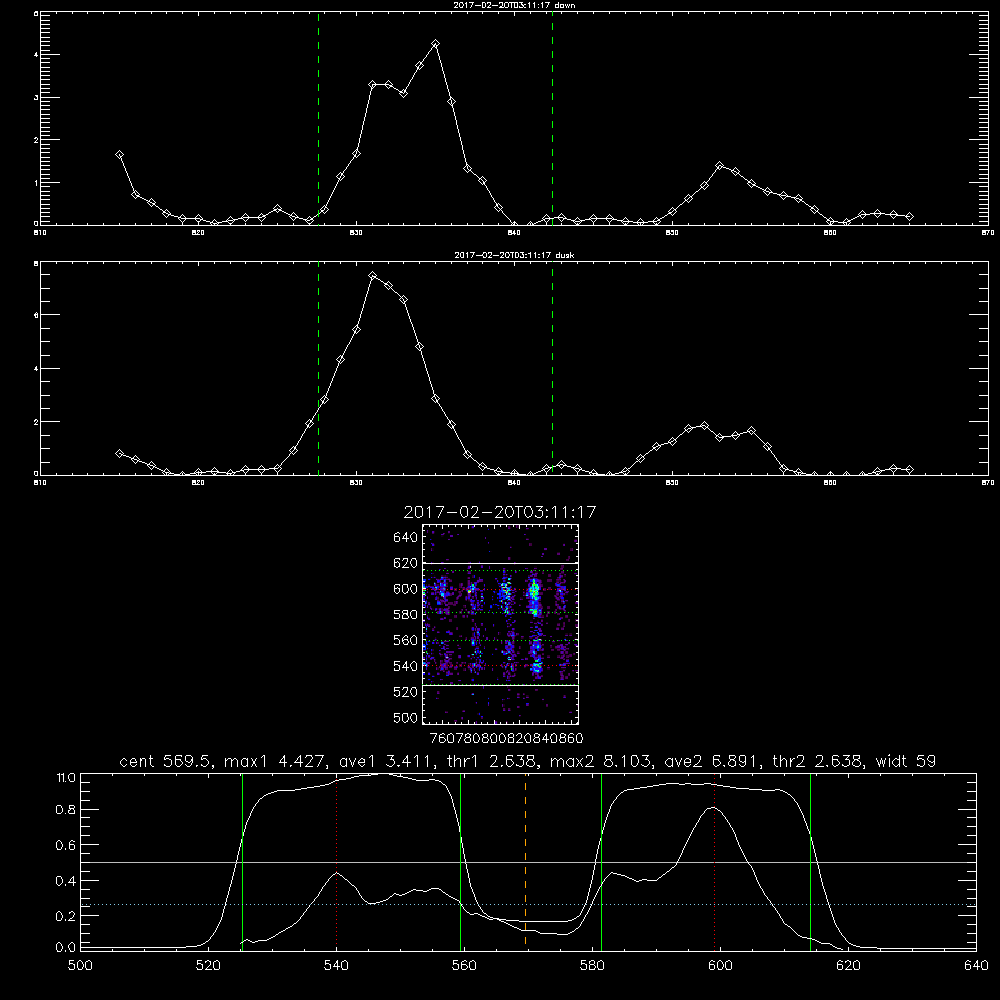Click the '520' x-axis label of bottom plot
The width and height of the screenshot is (1000, 1000).
208,966
